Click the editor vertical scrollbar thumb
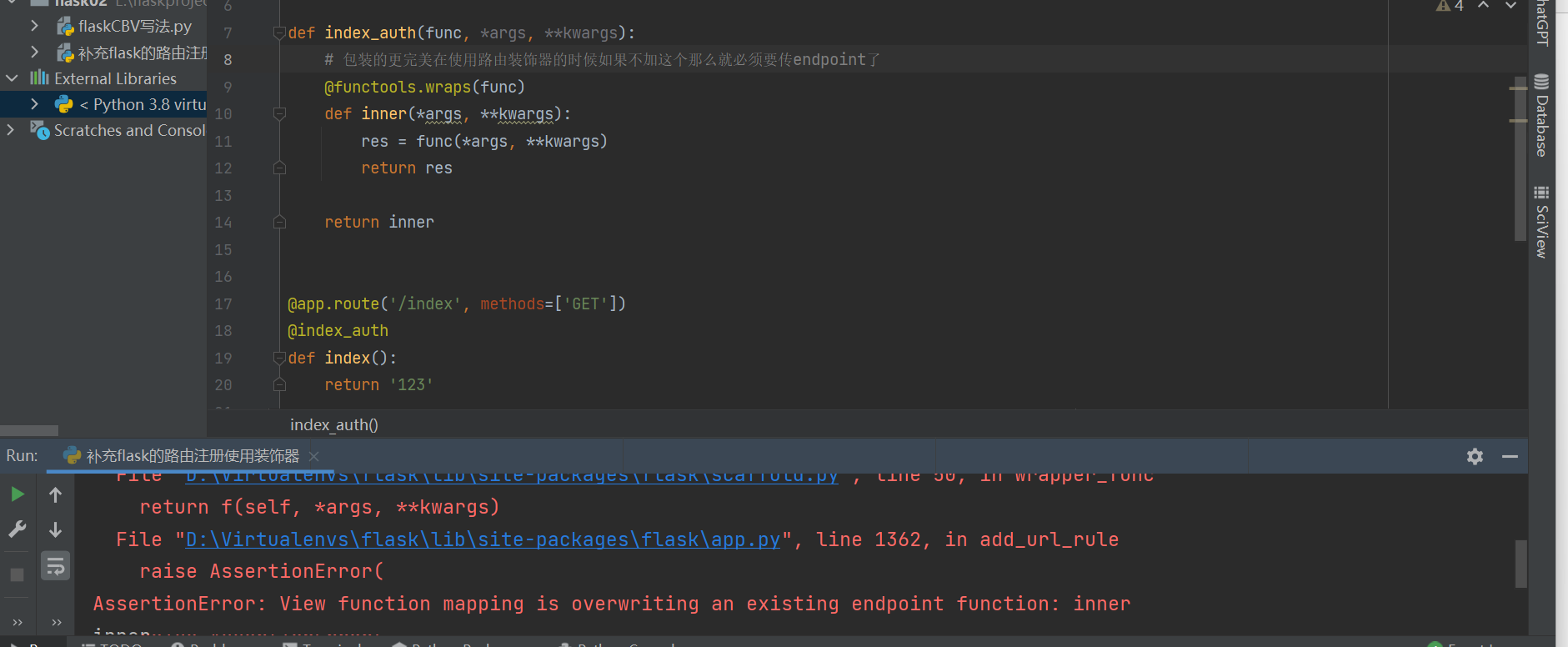This screenshot has width=1568, height=647. coord(1520,158)
